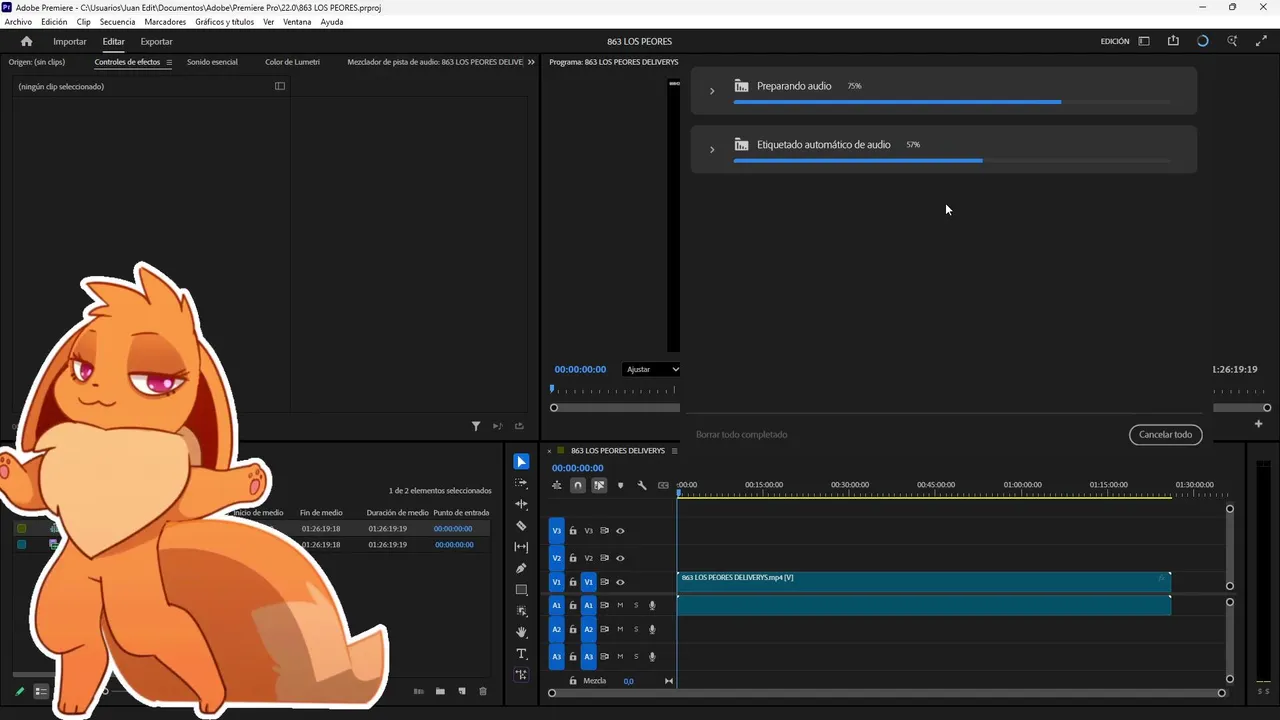Click the Cancelar todo button

(1165, 434)
